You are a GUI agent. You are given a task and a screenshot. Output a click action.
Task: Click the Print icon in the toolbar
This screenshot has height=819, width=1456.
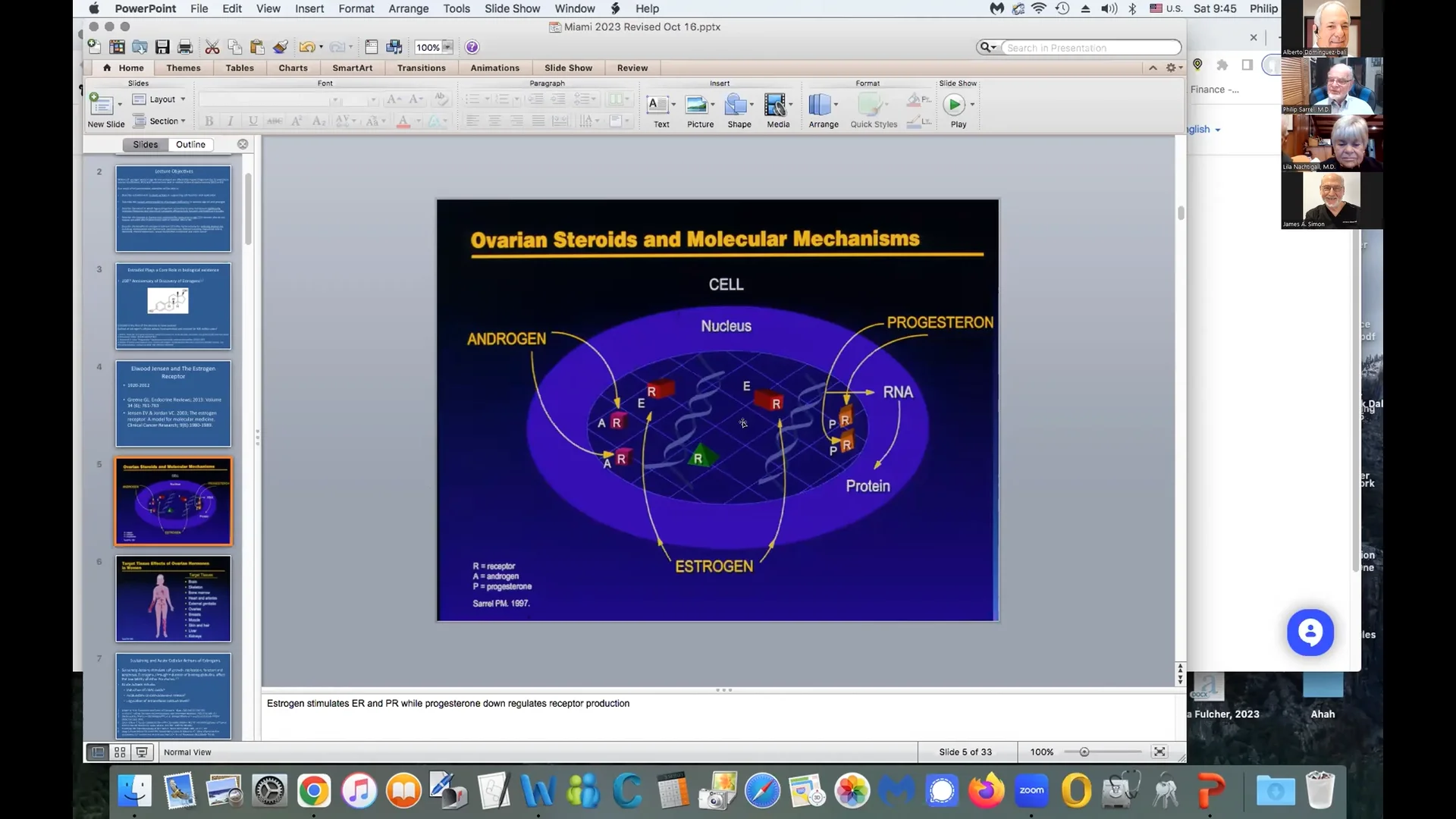coord(184,47)
